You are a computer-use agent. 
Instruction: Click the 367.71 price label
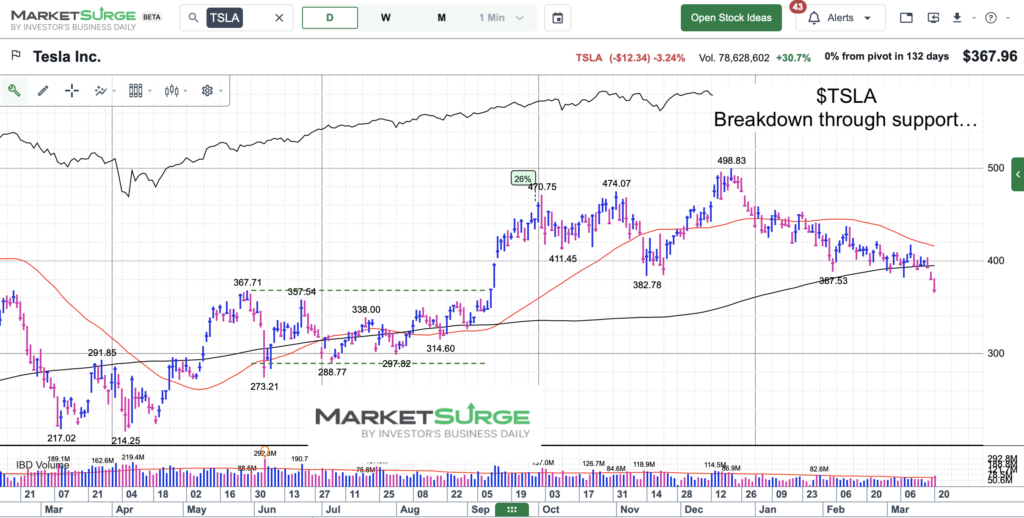(x=249, y=282)
